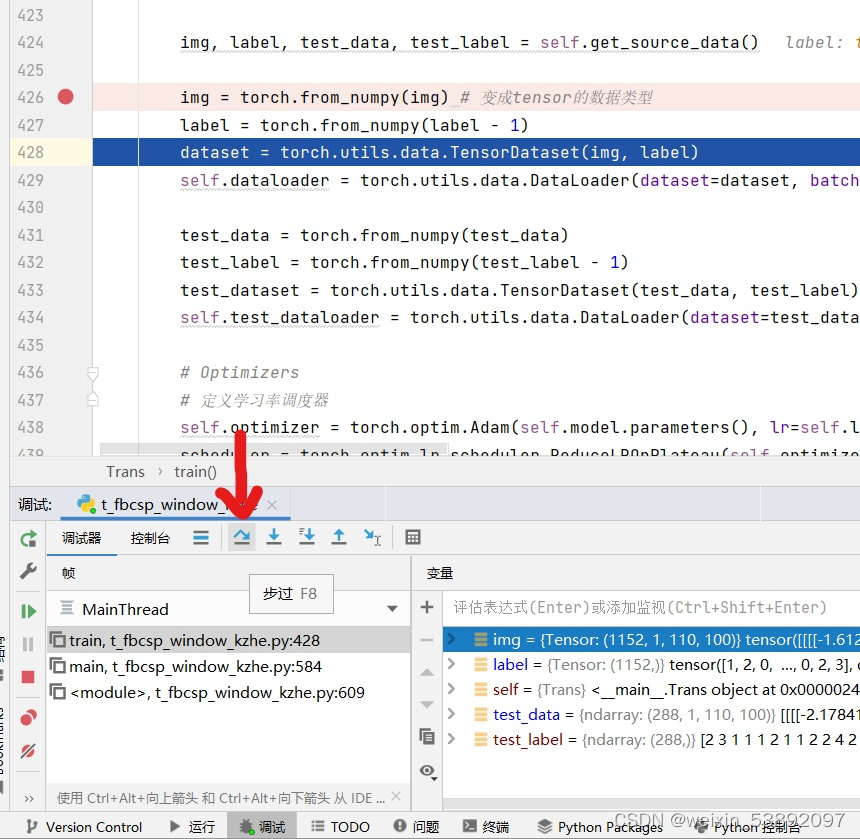Expand the img tensor variable

click(x=451, y=639)
